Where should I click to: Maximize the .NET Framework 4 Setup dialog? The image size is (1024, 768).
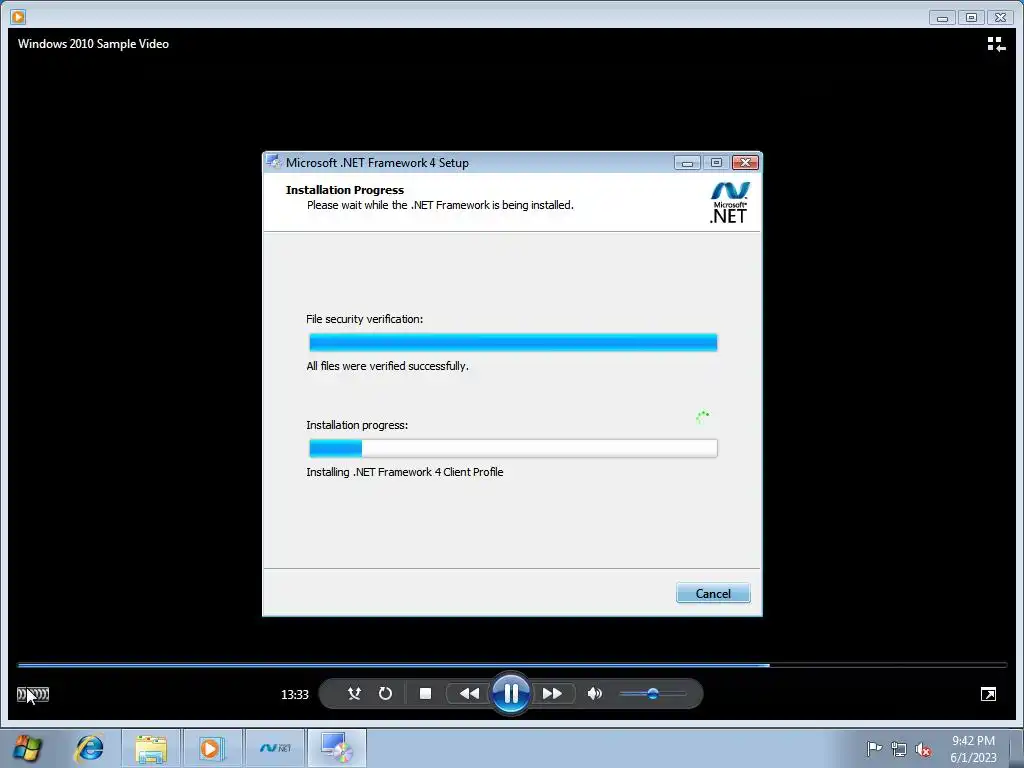point(716,163)
